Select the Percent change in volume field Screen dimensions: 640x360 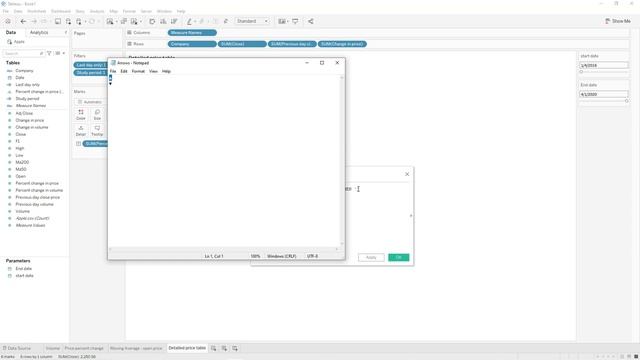point(39,190)
